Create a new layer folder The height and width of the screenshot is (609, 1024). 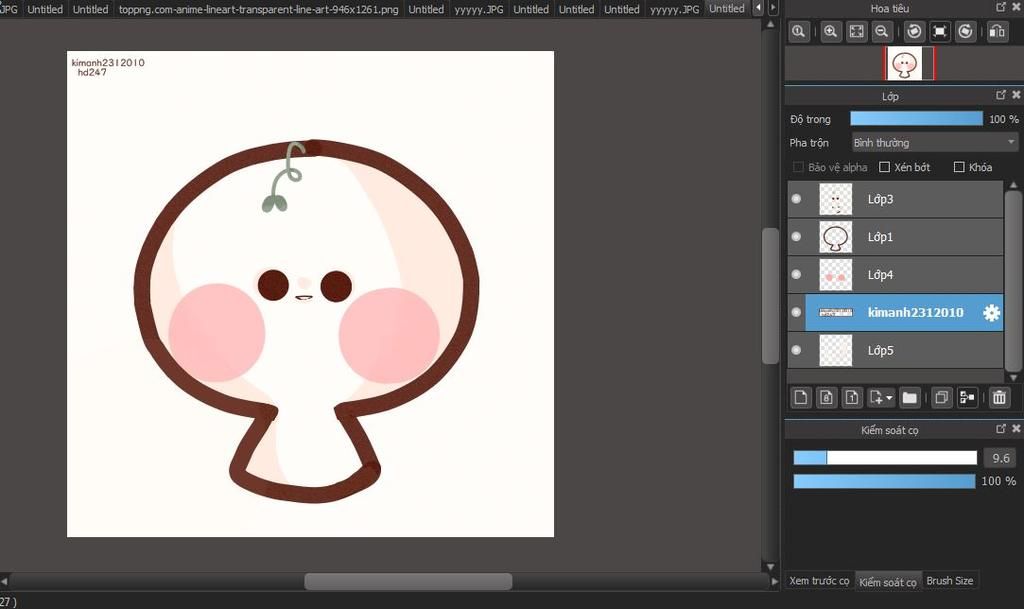(x=910, y=397)
